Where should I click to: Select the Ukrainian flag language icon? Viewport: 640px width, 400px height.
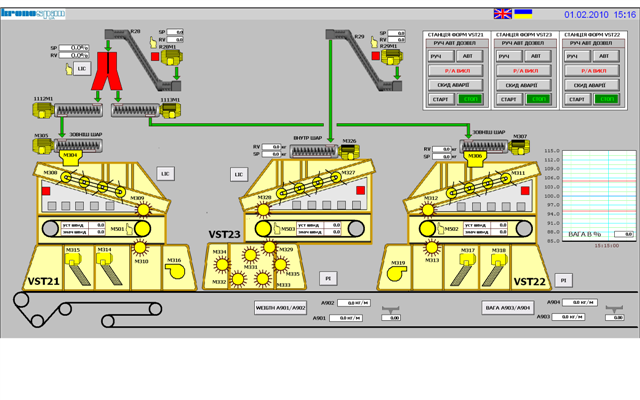tap(524, 14)
